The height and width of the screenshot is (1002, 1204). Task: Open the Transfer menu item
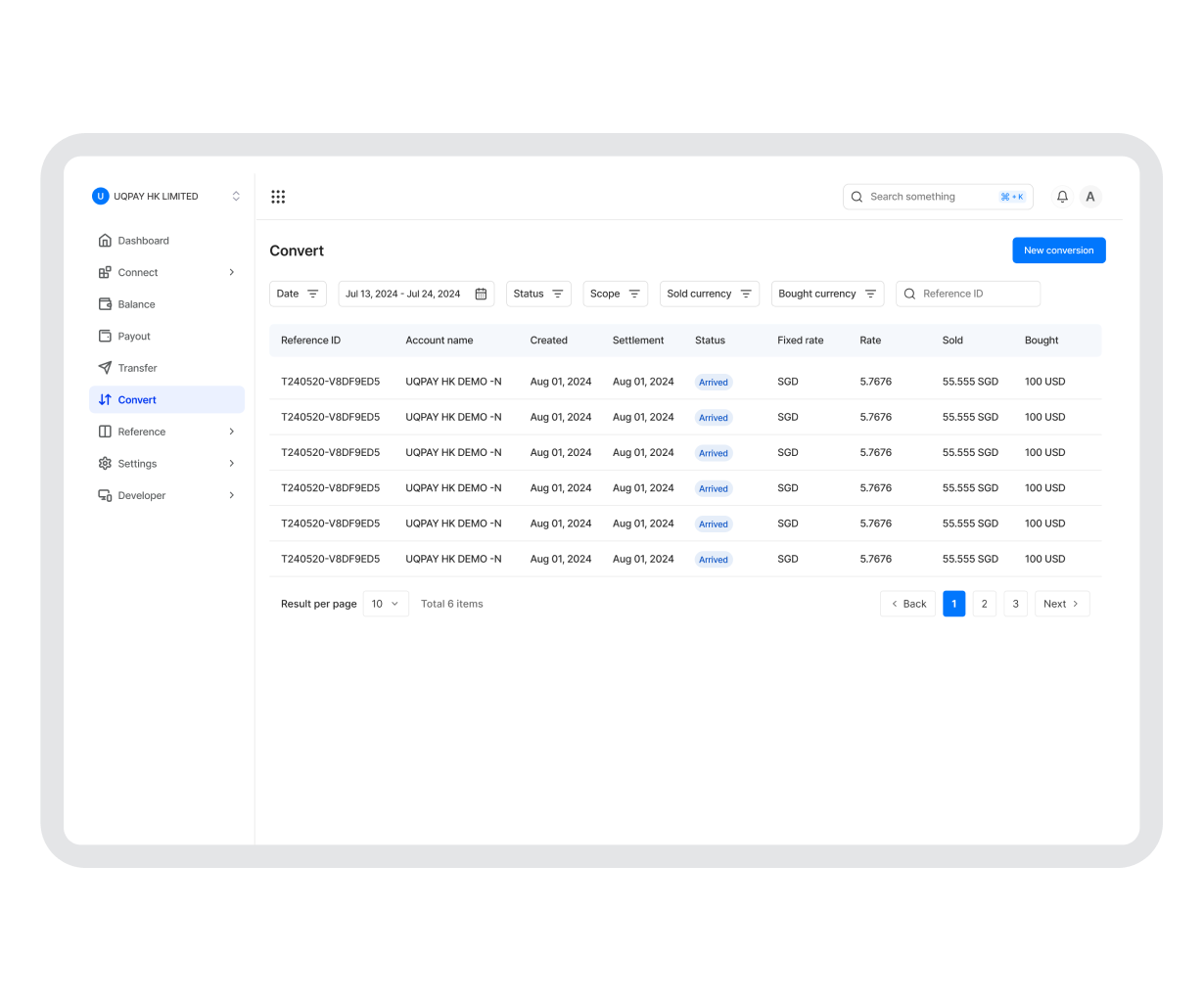(166, 368)
